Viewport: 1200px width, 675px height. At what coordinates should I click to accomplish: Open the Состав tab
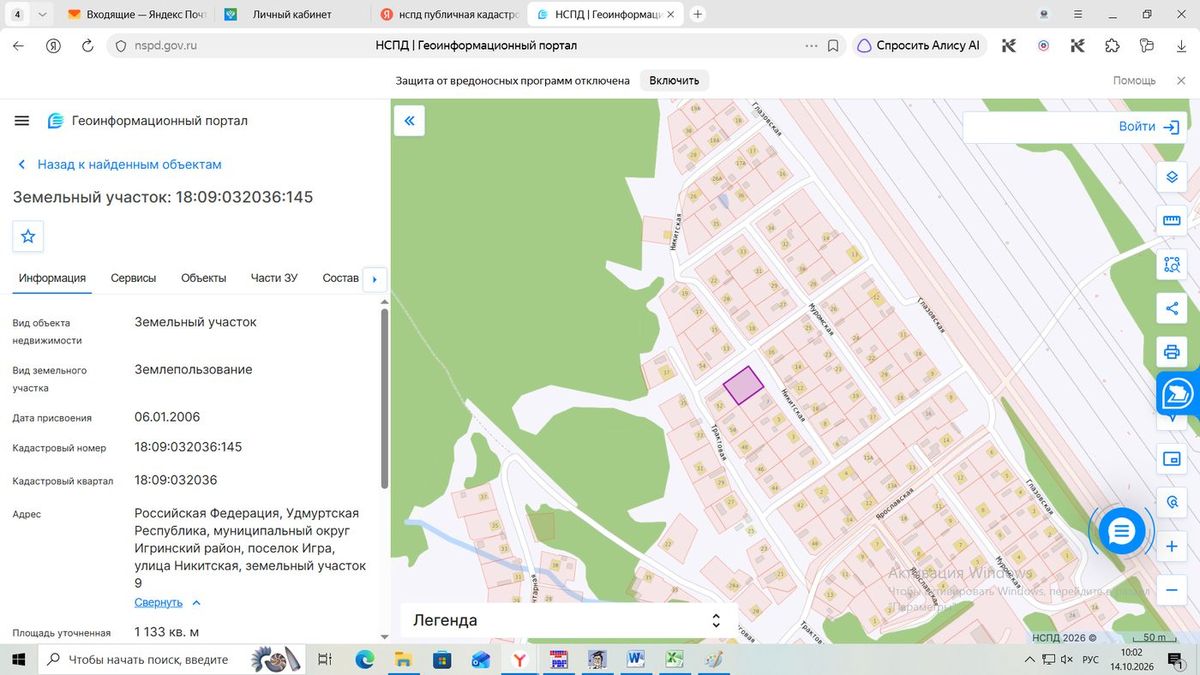[340, 278]
